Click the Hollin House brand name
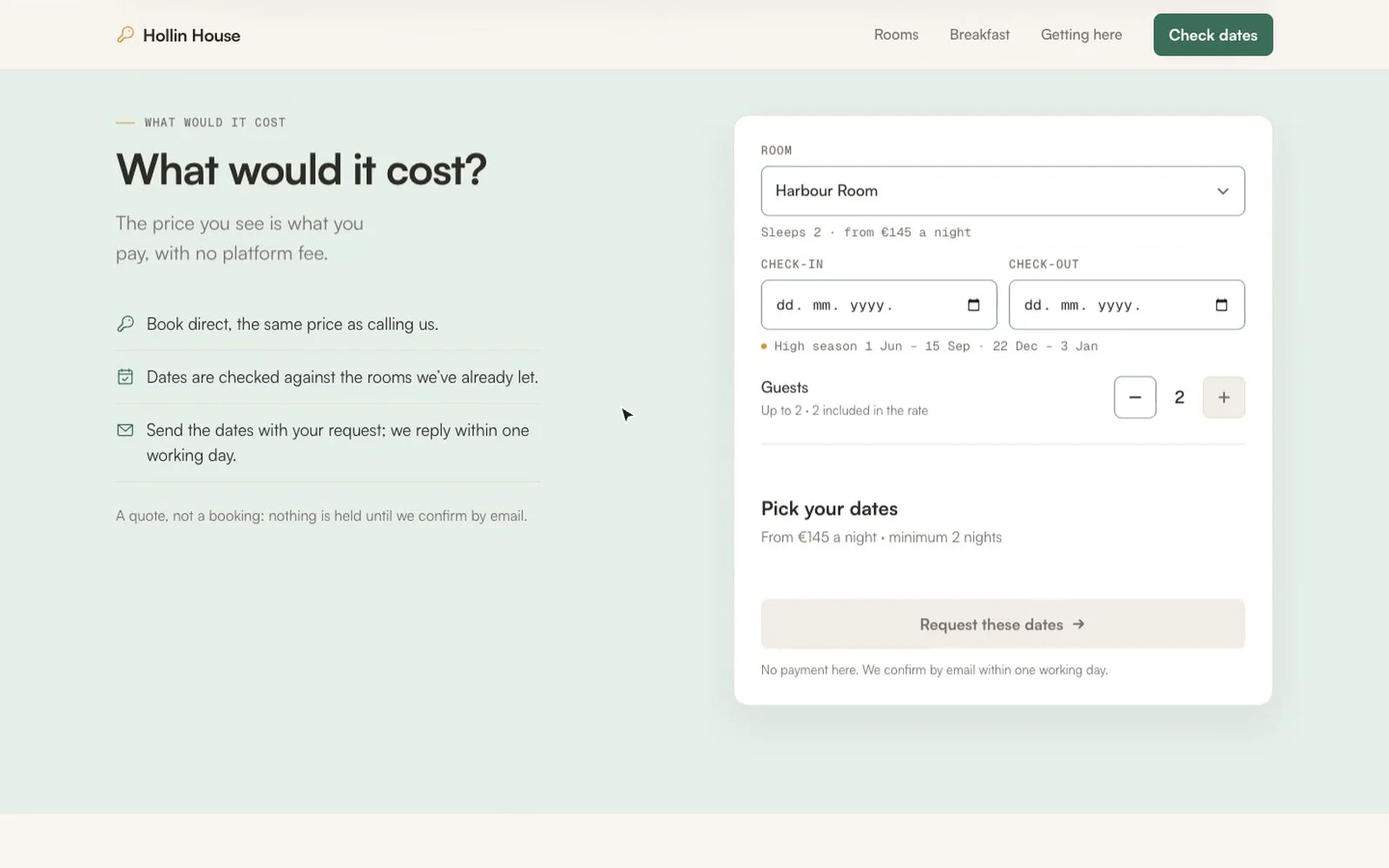 pyautogui.click(x=191, y=36)
